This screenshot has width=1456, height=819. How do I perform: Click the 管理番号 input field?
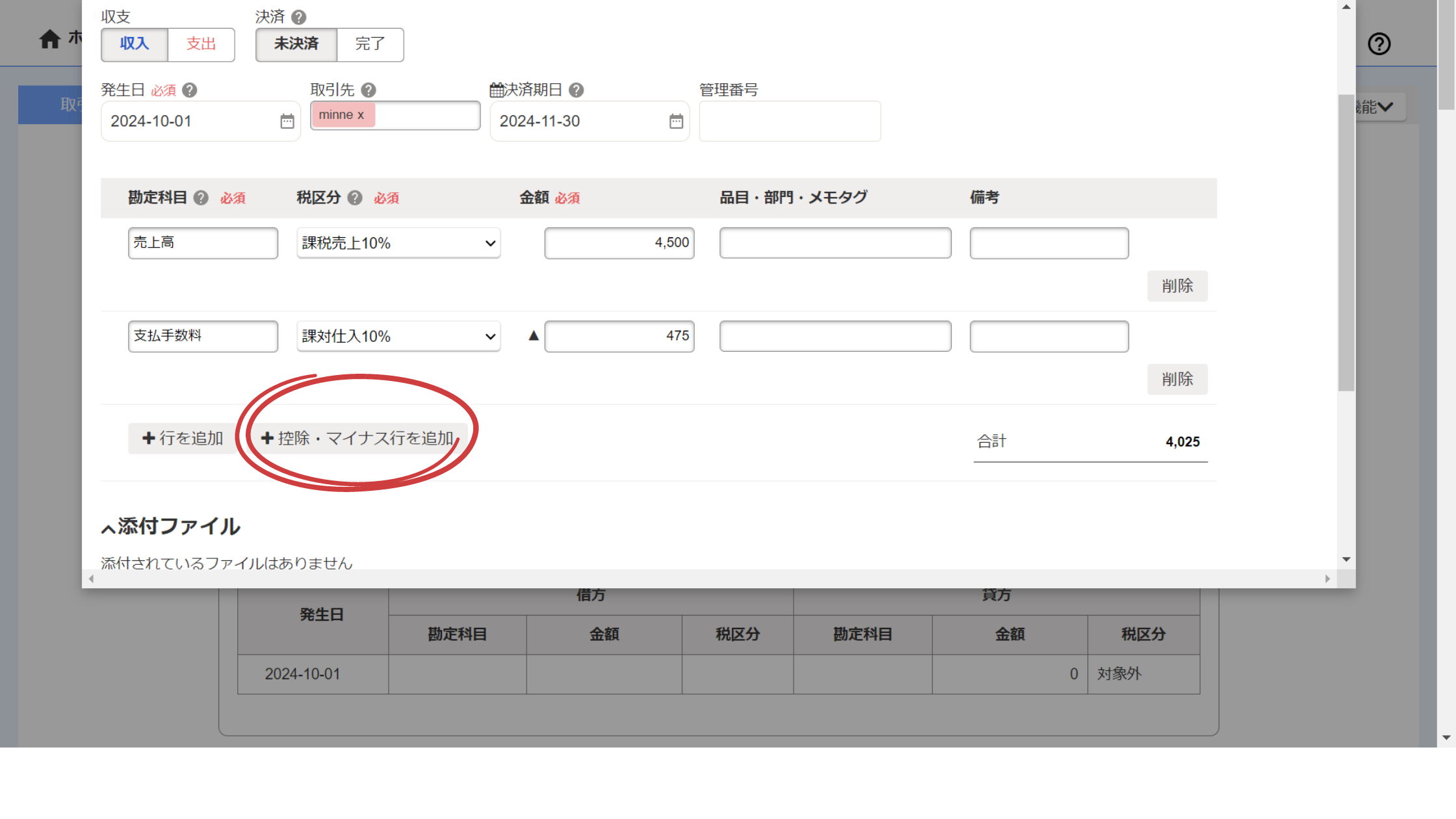coord(789,122)
